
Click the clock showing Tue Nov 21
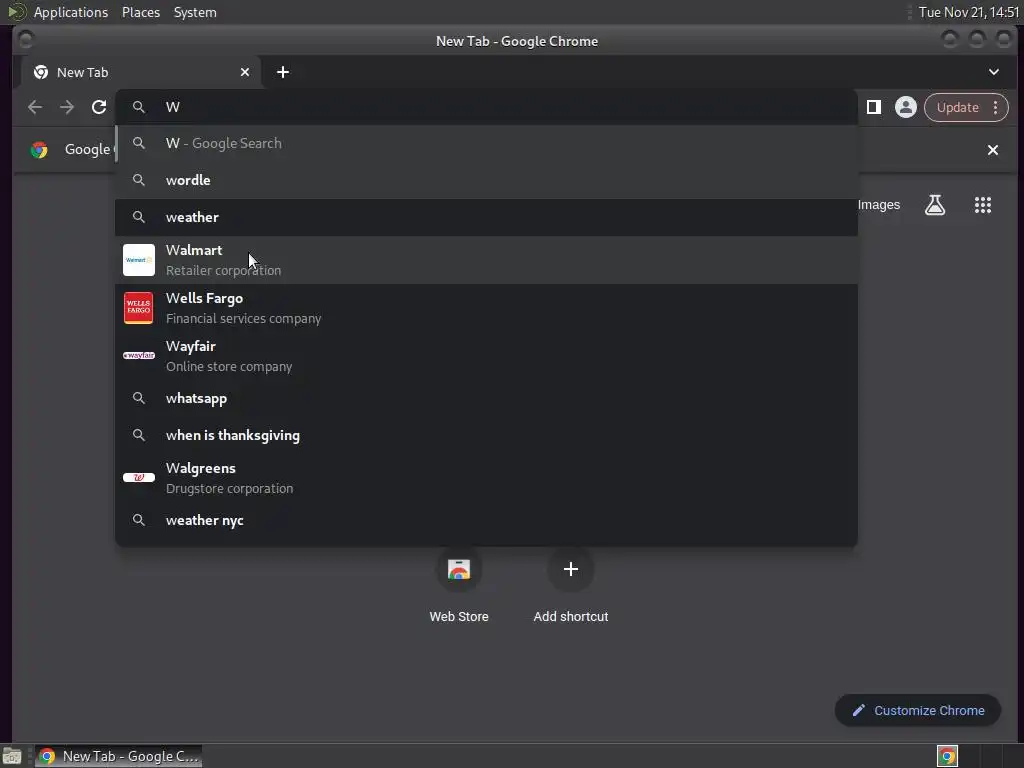pyautogui.click(x=968, y=12)
